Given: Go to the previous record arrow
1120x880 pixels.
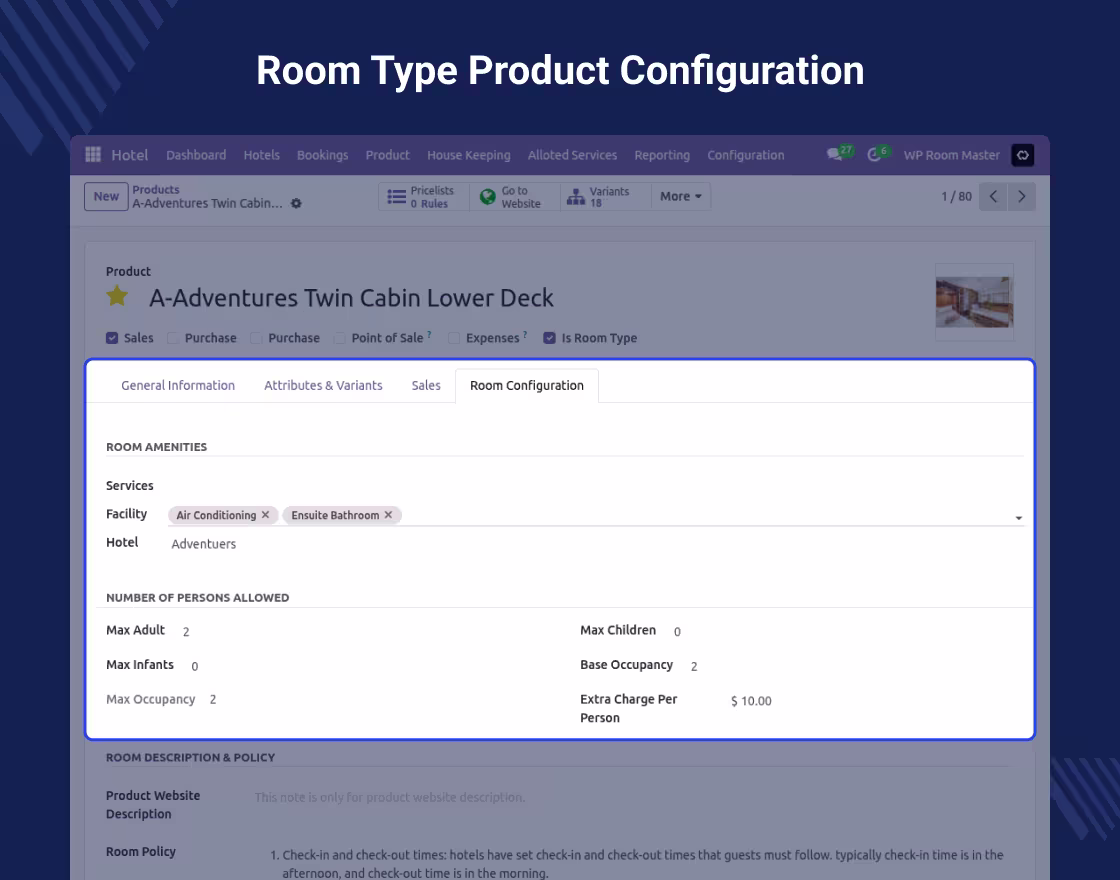Looking at the screenshot, I should click(993, 196).
